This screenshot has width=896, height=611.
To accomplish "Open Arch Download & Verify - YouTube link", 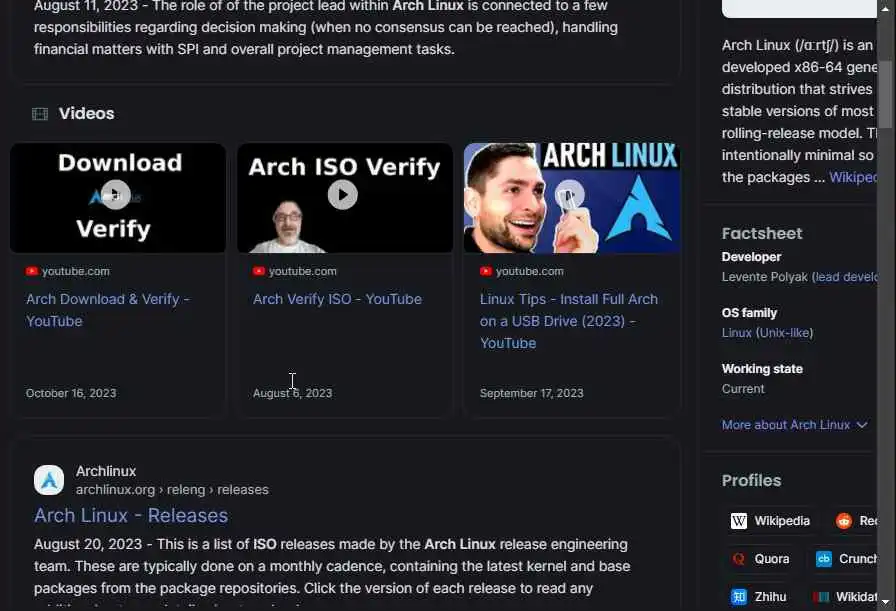I will pyautogui.click(x=108, y=310).
